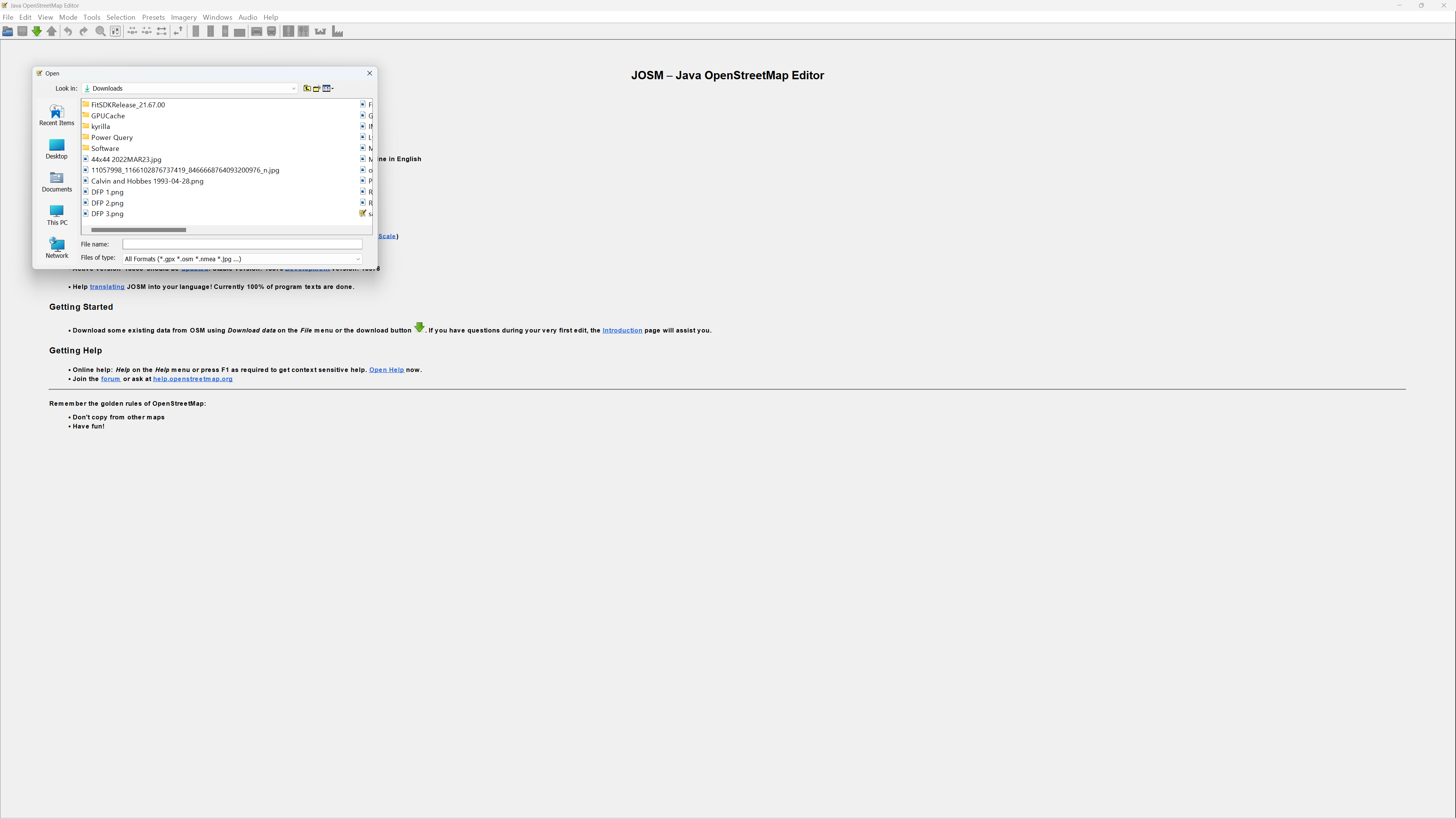Image resolution: width=1456 pixels, height=819 pixels.
Task: Click the Upload data up-arrow icon
Action: click(52, 31)
